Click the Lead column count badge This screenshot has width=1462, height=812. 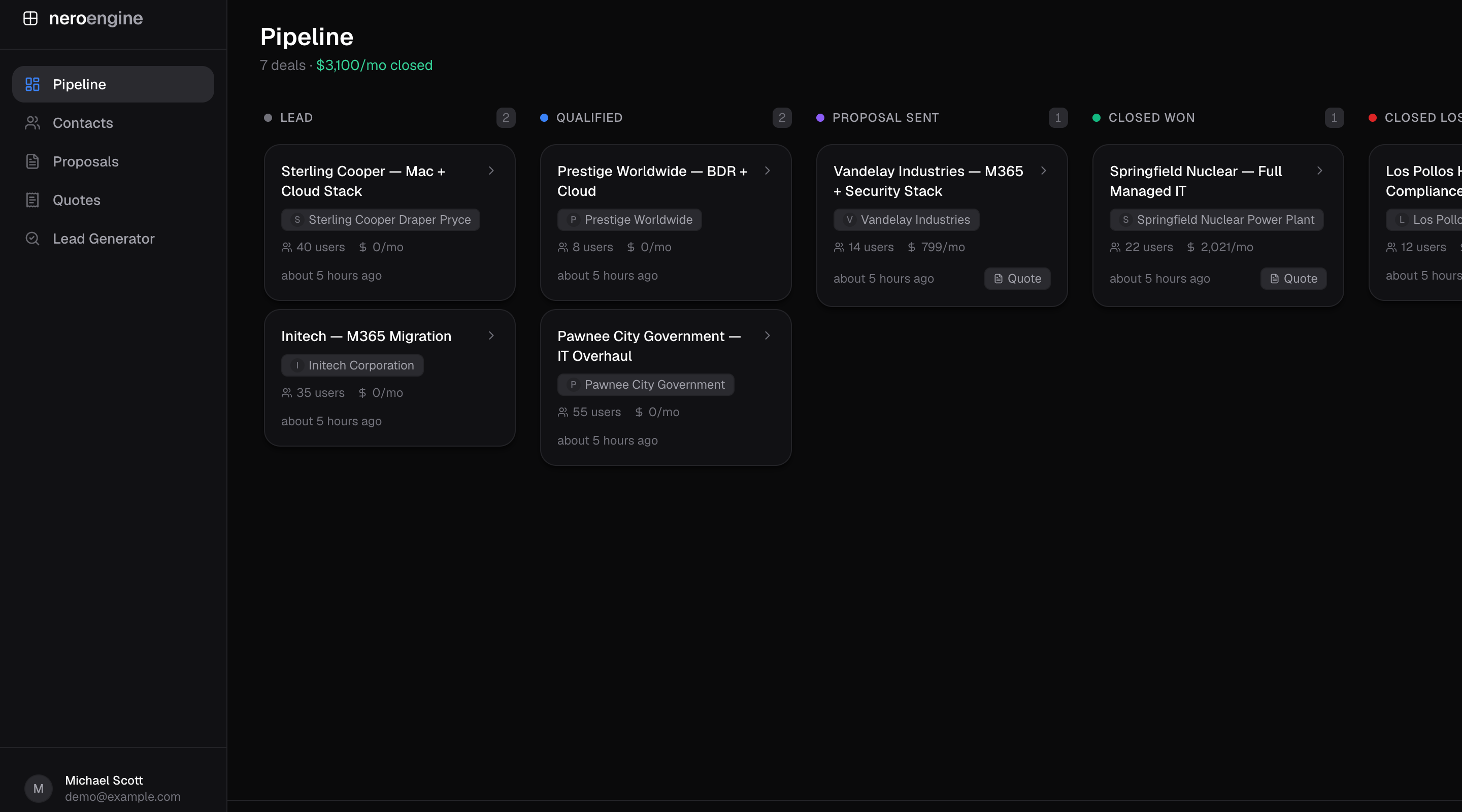point(505,117)
